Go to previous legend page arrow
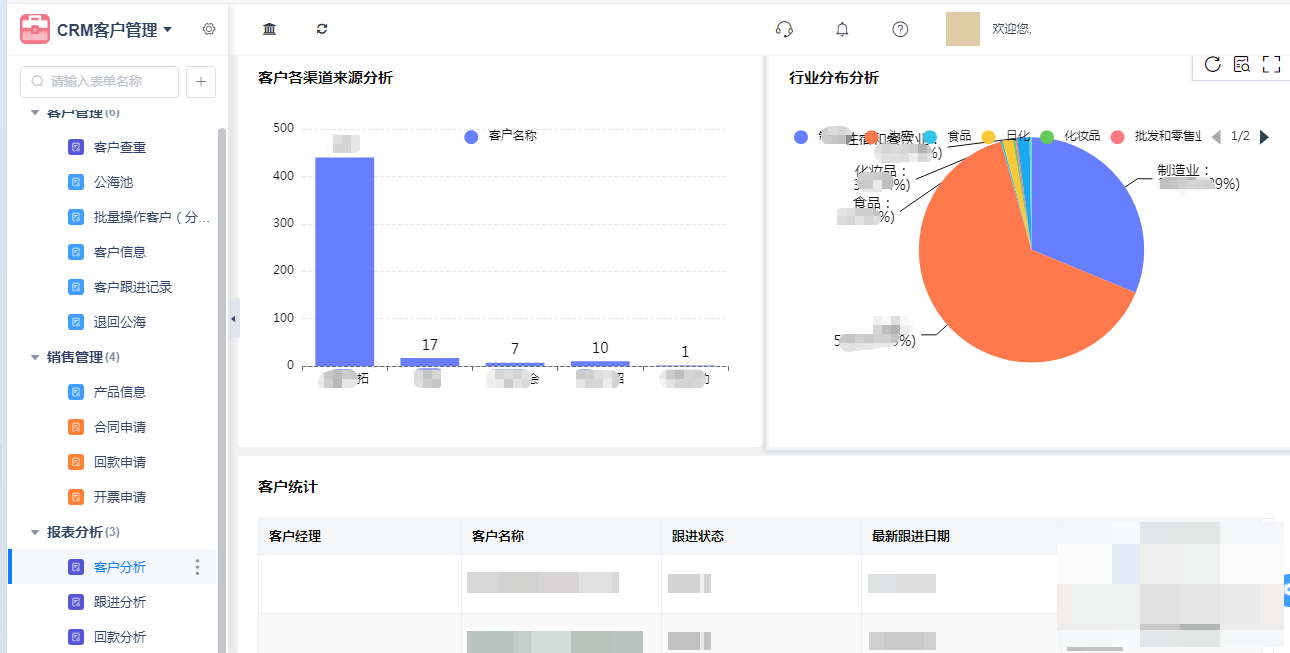1290x653 pixels. 1216,136
